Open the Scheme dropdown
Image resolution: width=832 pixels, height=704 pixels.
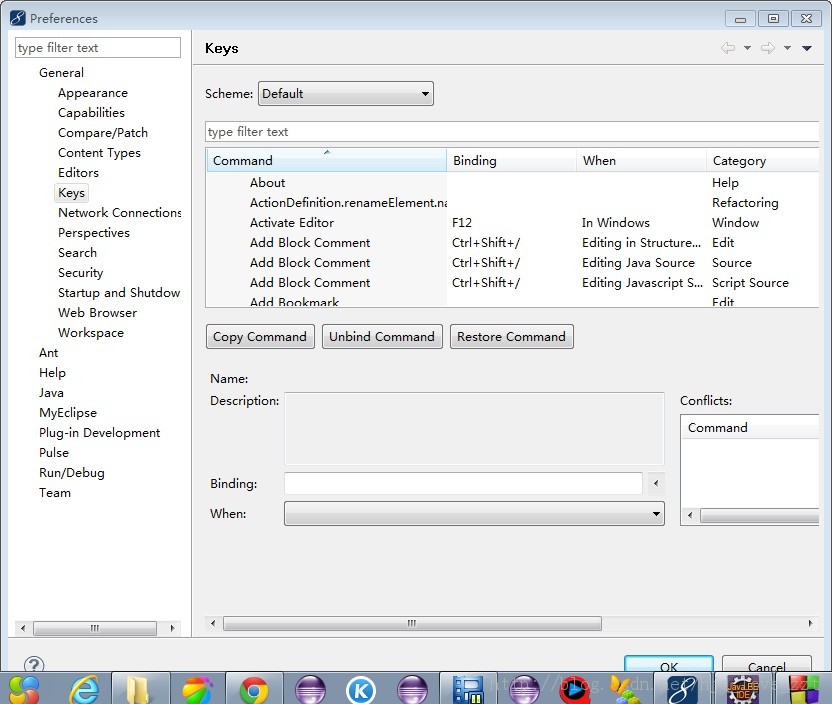pyautogui.click(x=346, y=94)
